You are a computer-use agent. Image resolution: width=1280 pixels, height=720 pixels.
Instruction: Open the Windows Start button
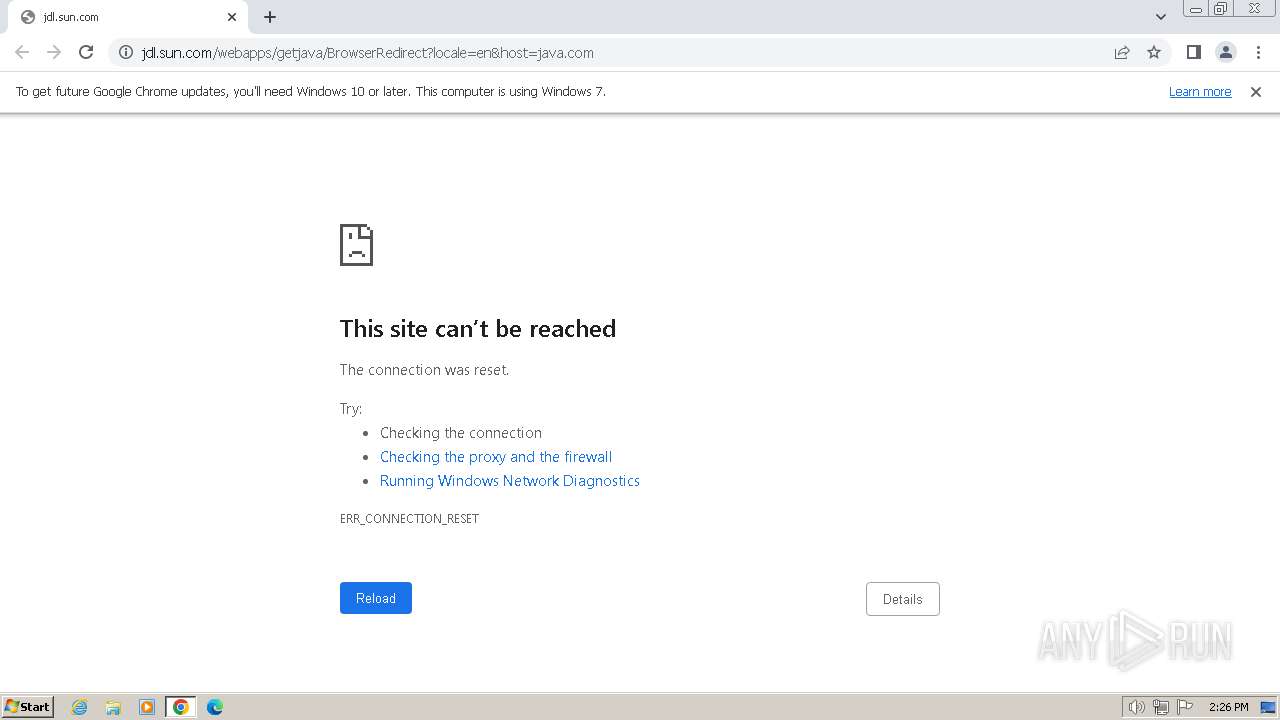pyautogui.click(x=28, y=706)
